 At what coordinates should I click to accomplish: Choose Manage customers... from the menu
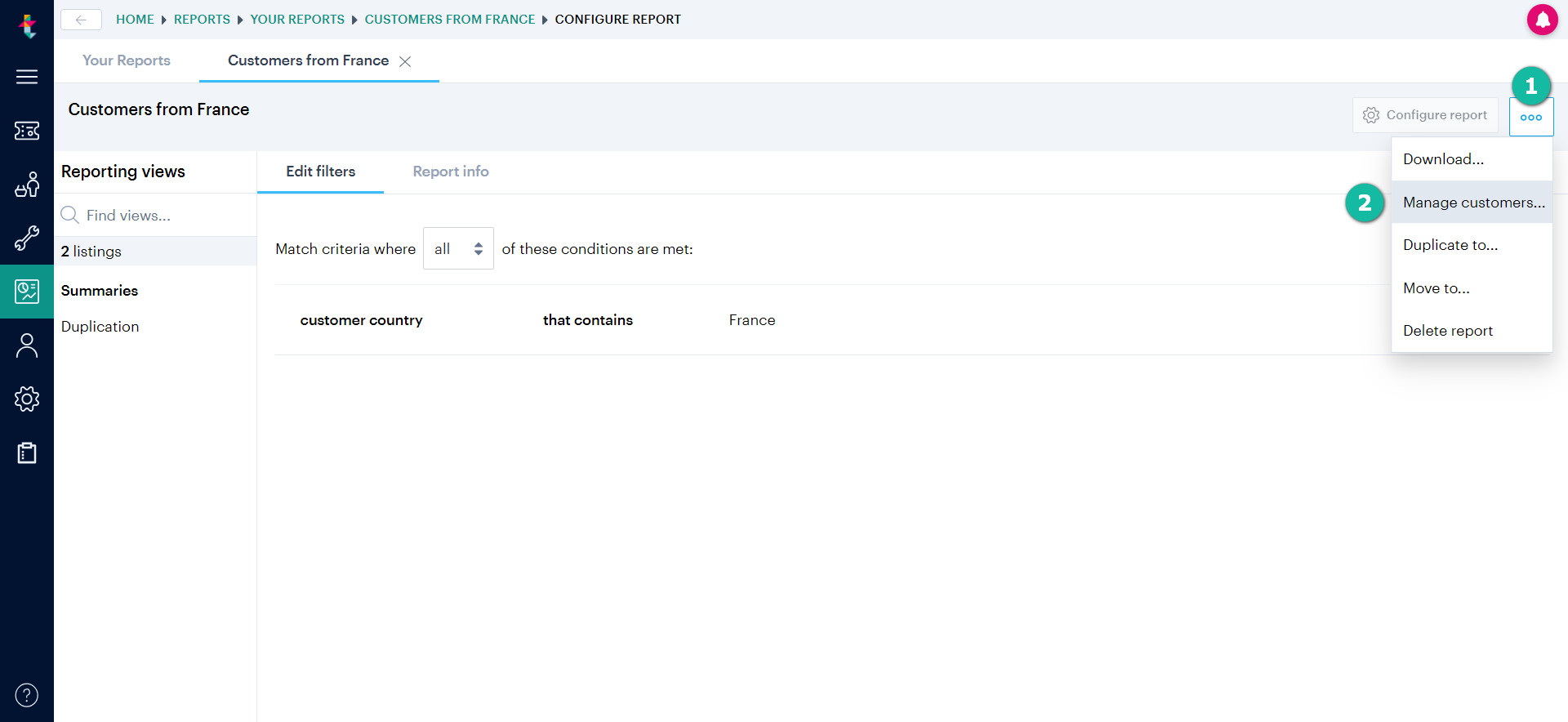(1472, 202)
